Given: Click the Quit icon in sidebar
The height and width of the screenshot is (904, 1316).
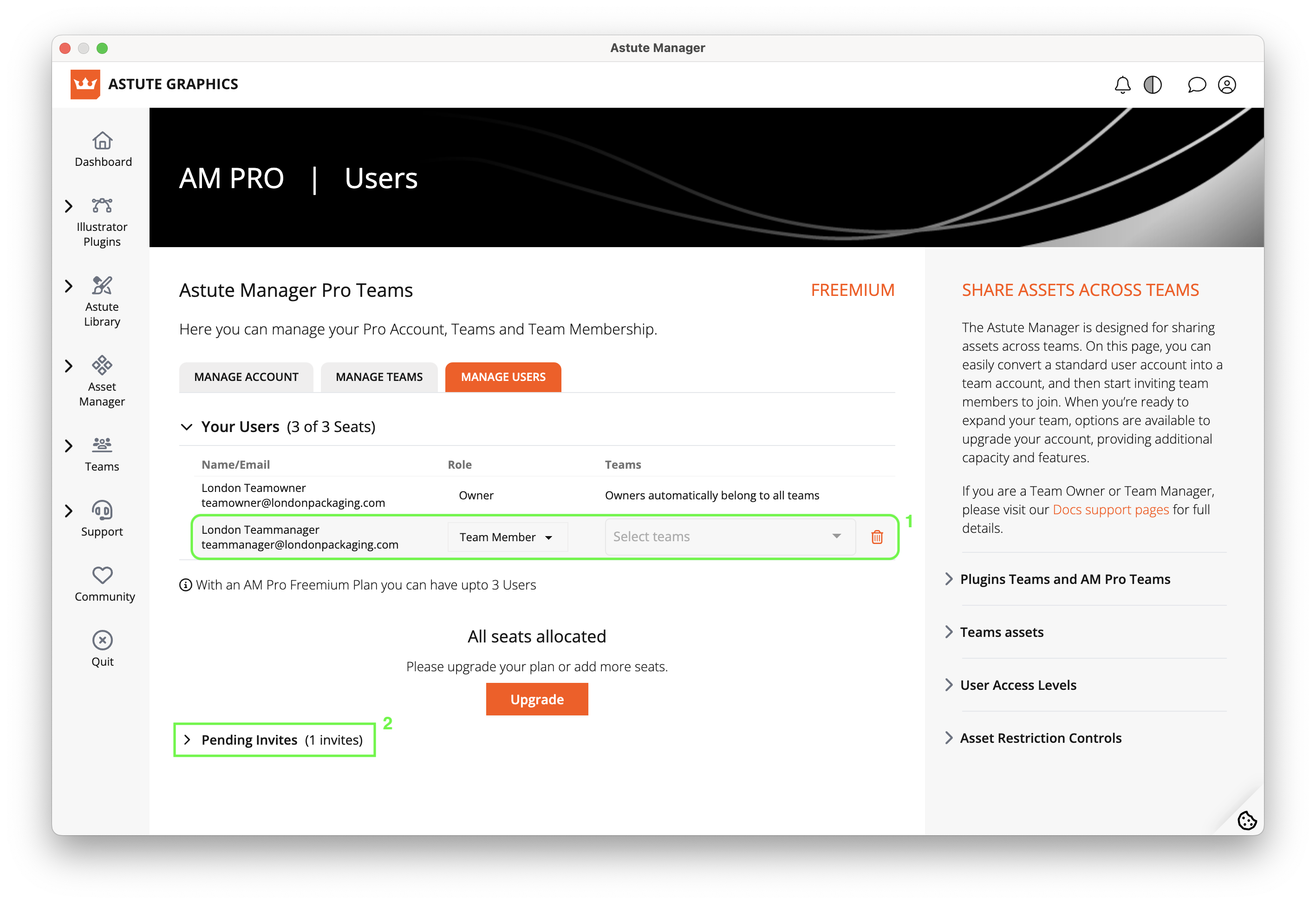Looking at the screenshot, I should 102,641.
